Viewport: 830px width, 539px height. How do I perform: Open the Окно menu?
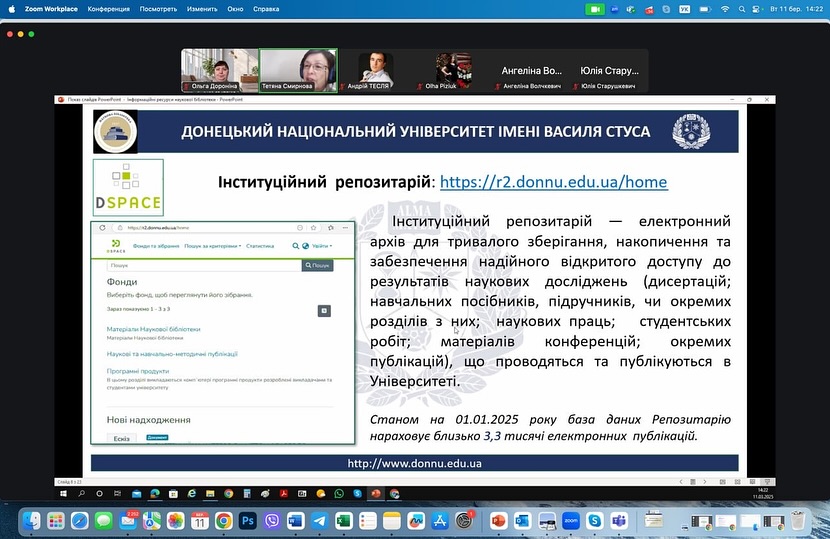pos(235,9)
